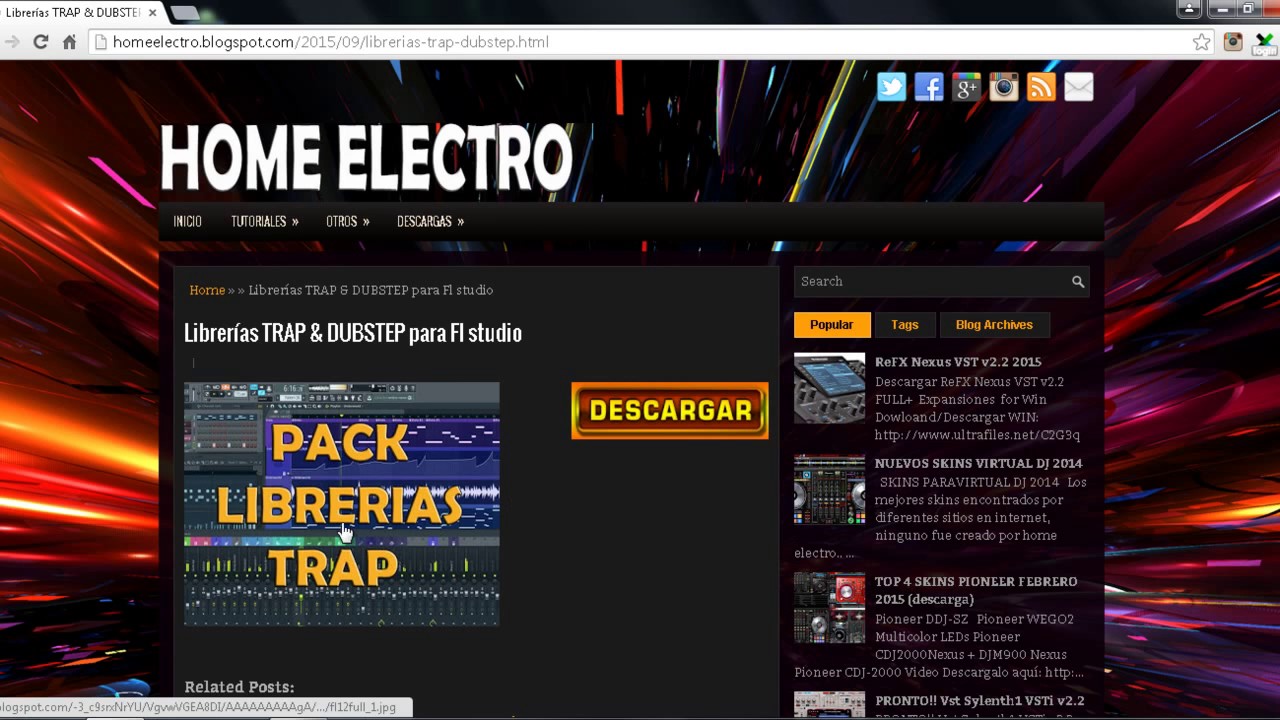The width and height of the screenshot is (1280, 720).
Task: Switch to the Blog Archives tab
Action: (x=994, y=325)
